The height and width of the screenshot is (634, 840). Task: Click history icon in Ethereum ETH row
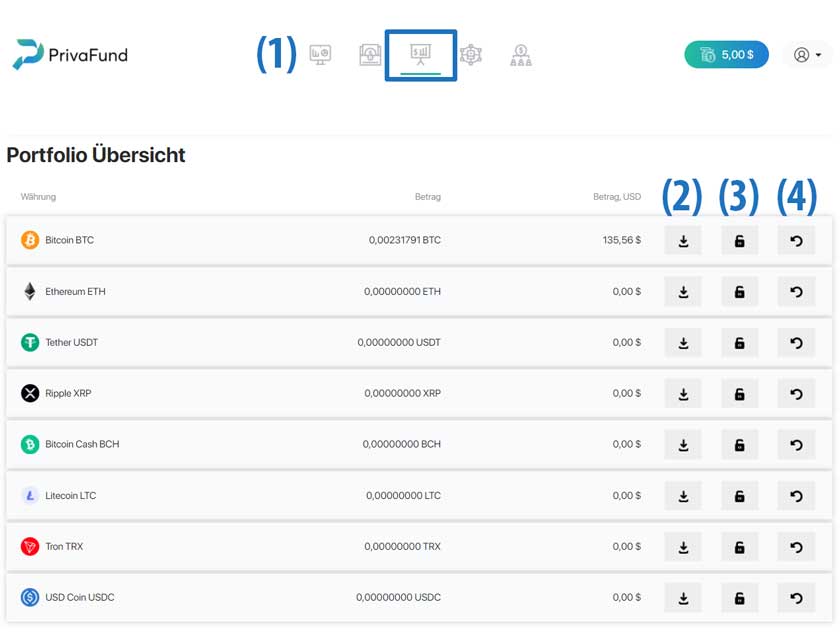796,292
